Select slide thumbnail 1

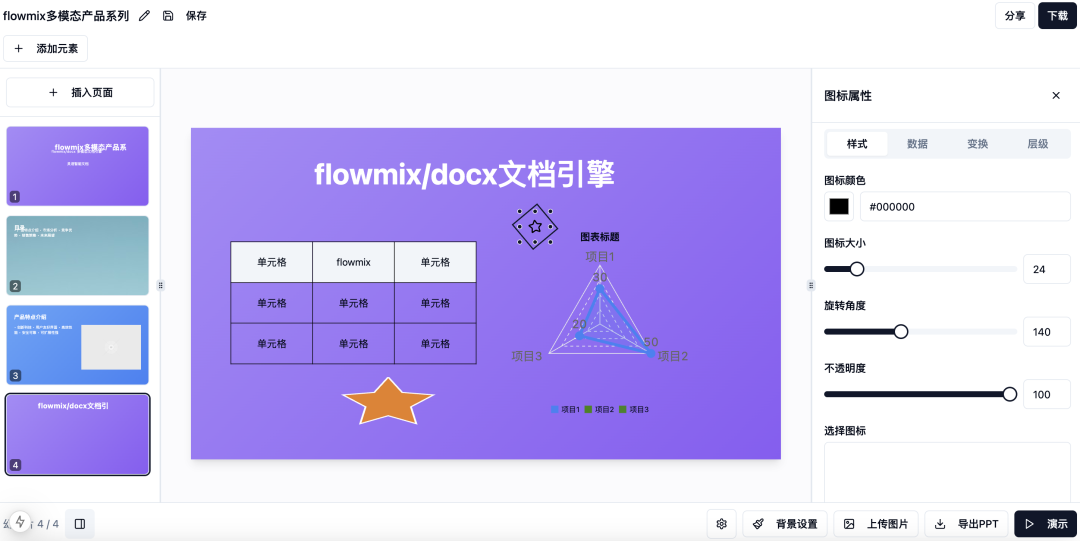[x=77, y=165]
